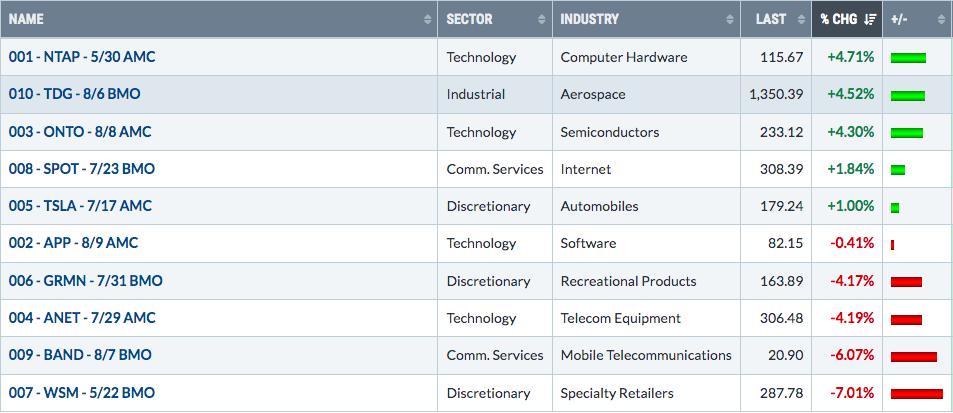This screenshot has width=953, height=413.
Task: Click the +/- column sort arrows icon
Action: (941, 19)
